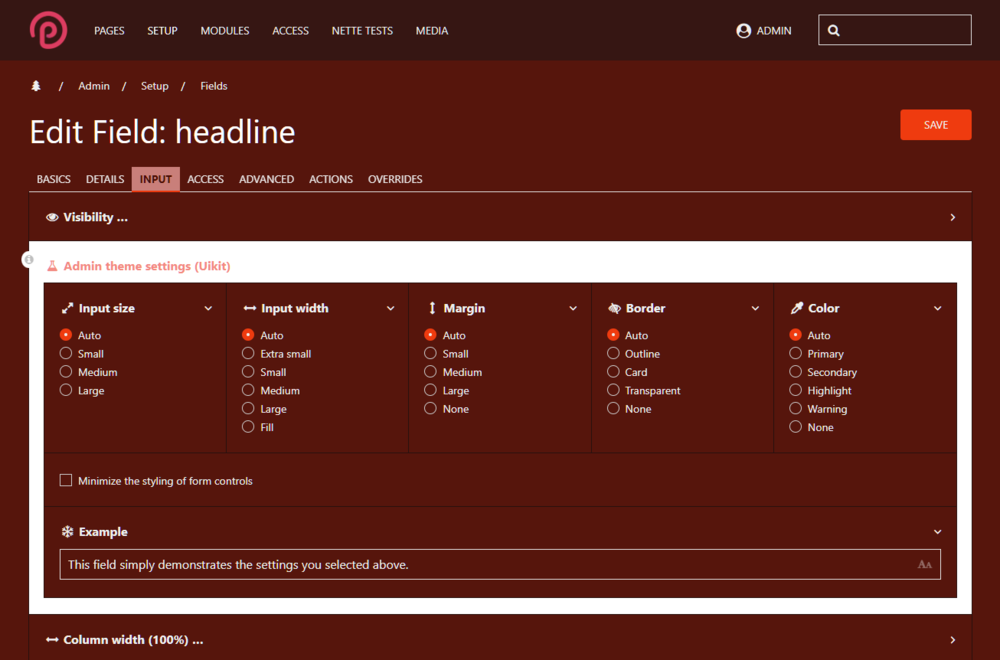Select the Highlight color option
The height and width of the screenshot is (660, 1000).
tap(796, 390)
